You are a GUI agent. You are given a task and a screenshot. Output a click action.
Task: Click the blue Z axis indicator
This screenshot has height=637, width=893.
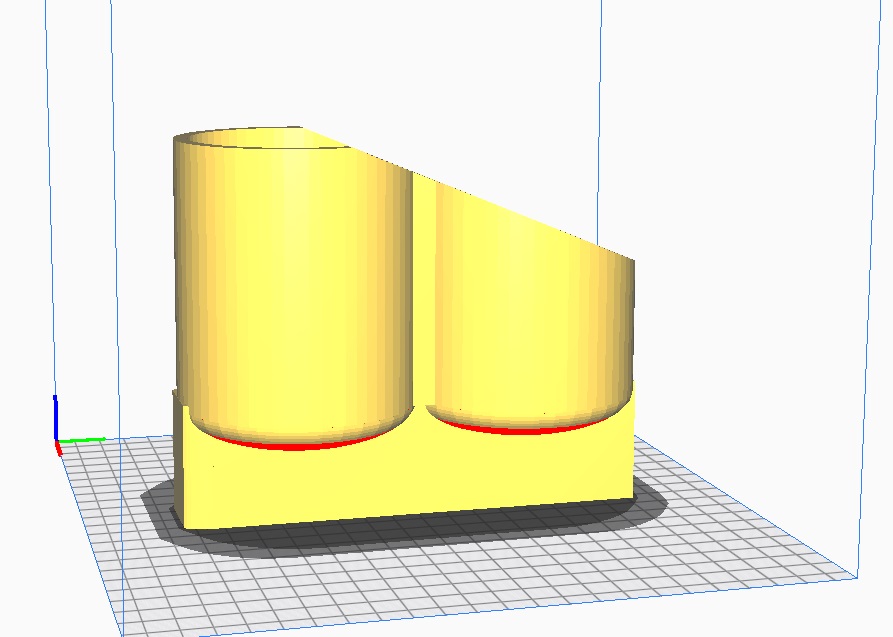point(55,415)
